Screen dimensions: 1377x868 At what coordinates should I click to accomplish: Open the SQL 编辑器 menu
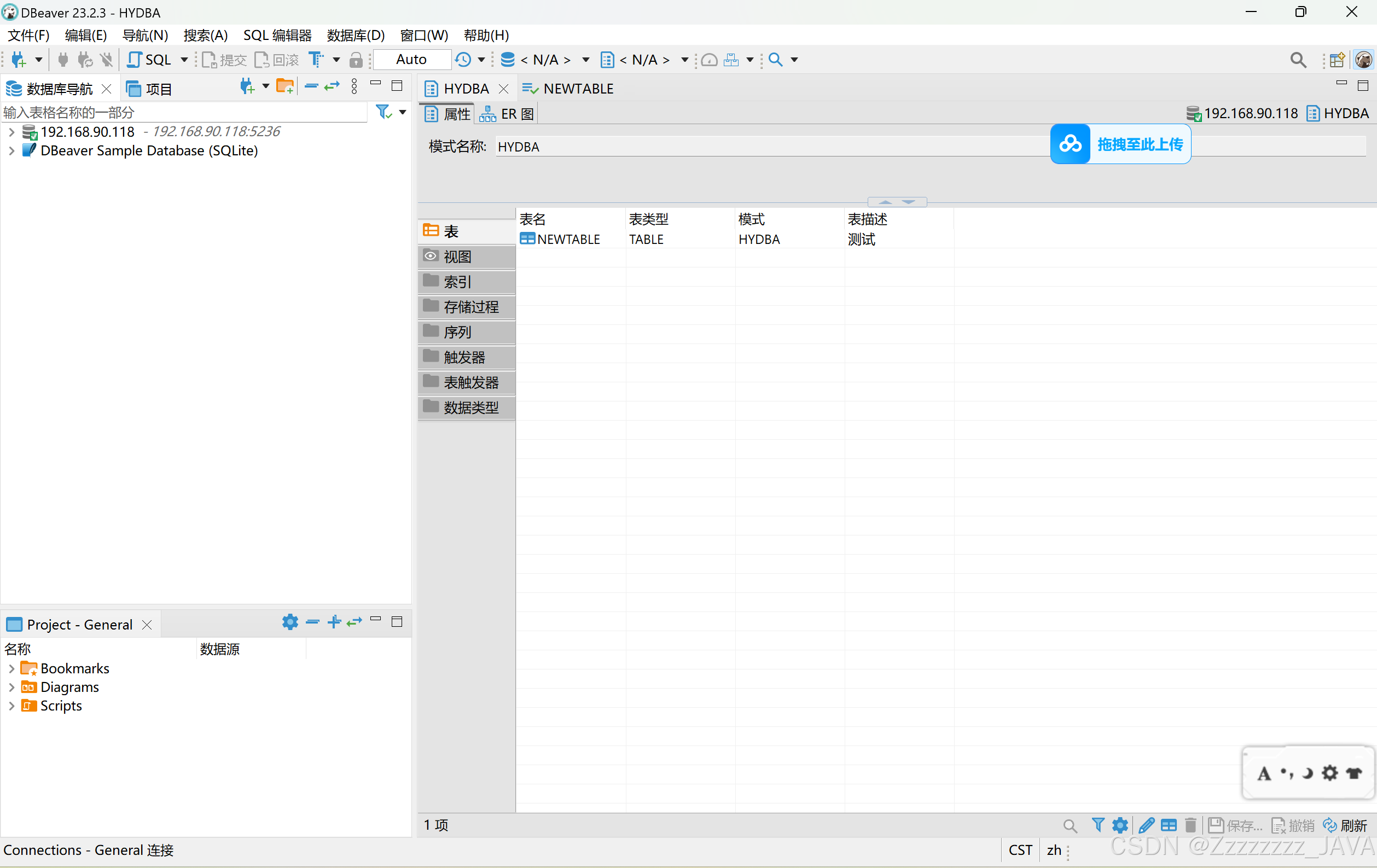[277, 36]
